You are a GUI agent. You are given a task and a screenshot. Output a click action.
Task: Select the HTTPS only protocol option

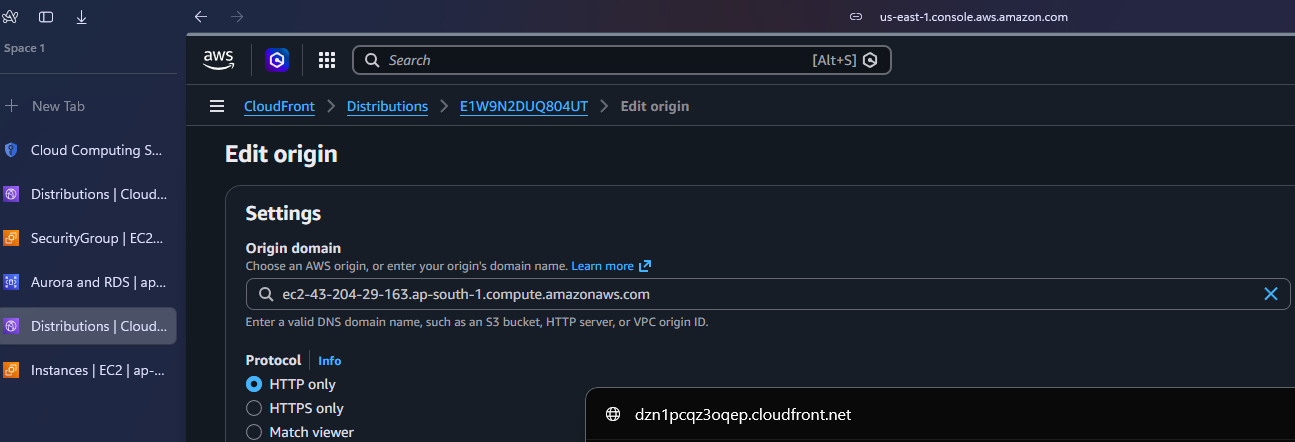point(254,408)
